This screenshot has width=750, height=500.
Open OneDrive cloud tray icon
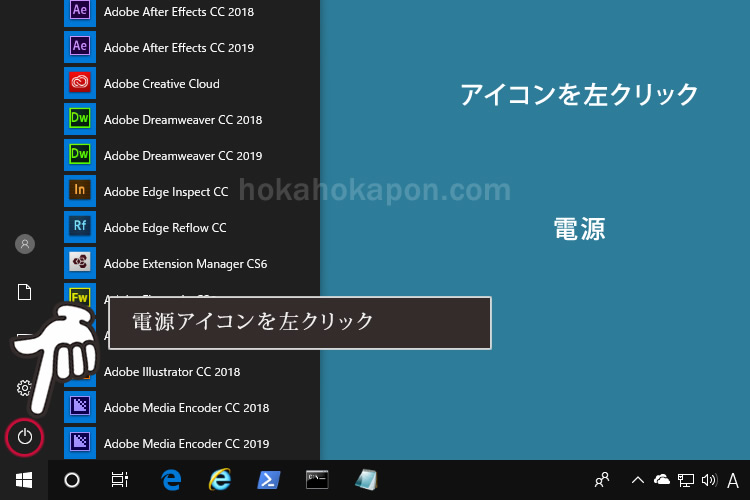(662, 479)
